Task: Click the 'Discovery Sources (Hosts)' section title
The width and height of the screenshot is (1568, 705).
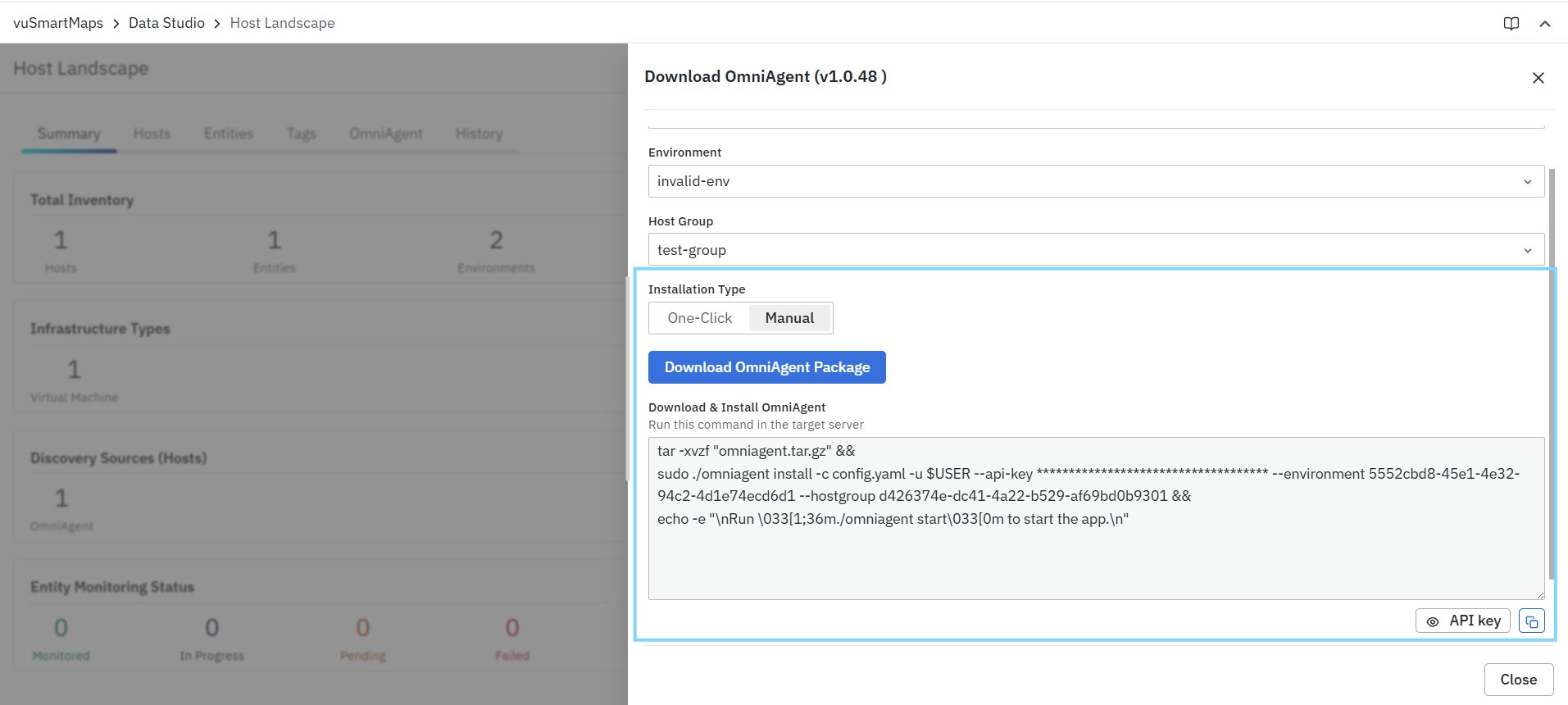Action: pyautogui.click(x=119, y=458)
